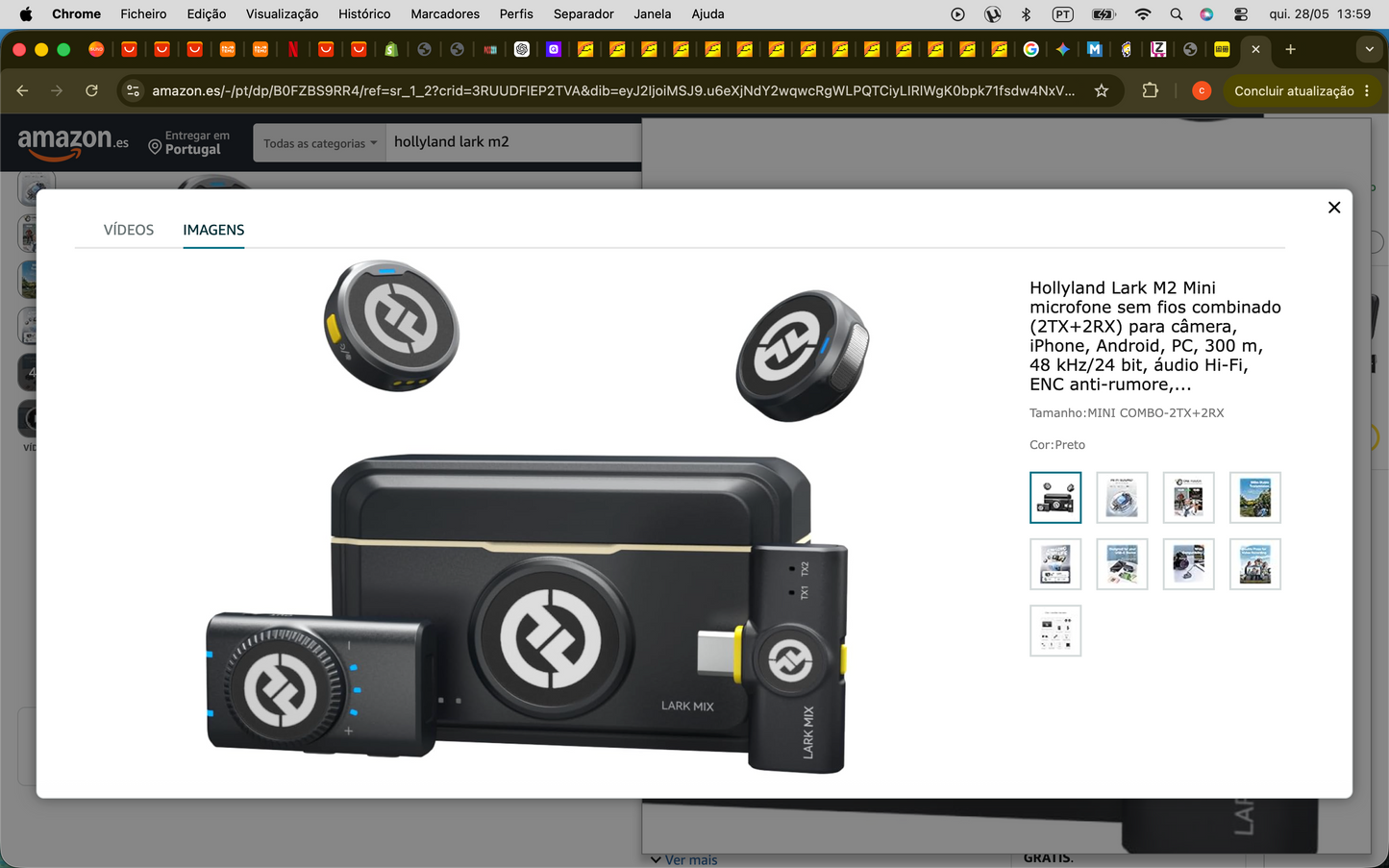The width and height of the screenshot is (1389, 868).
Task: Open the Chrome profile avatar
Action: pyautogui.click(x=1201, y=90)
